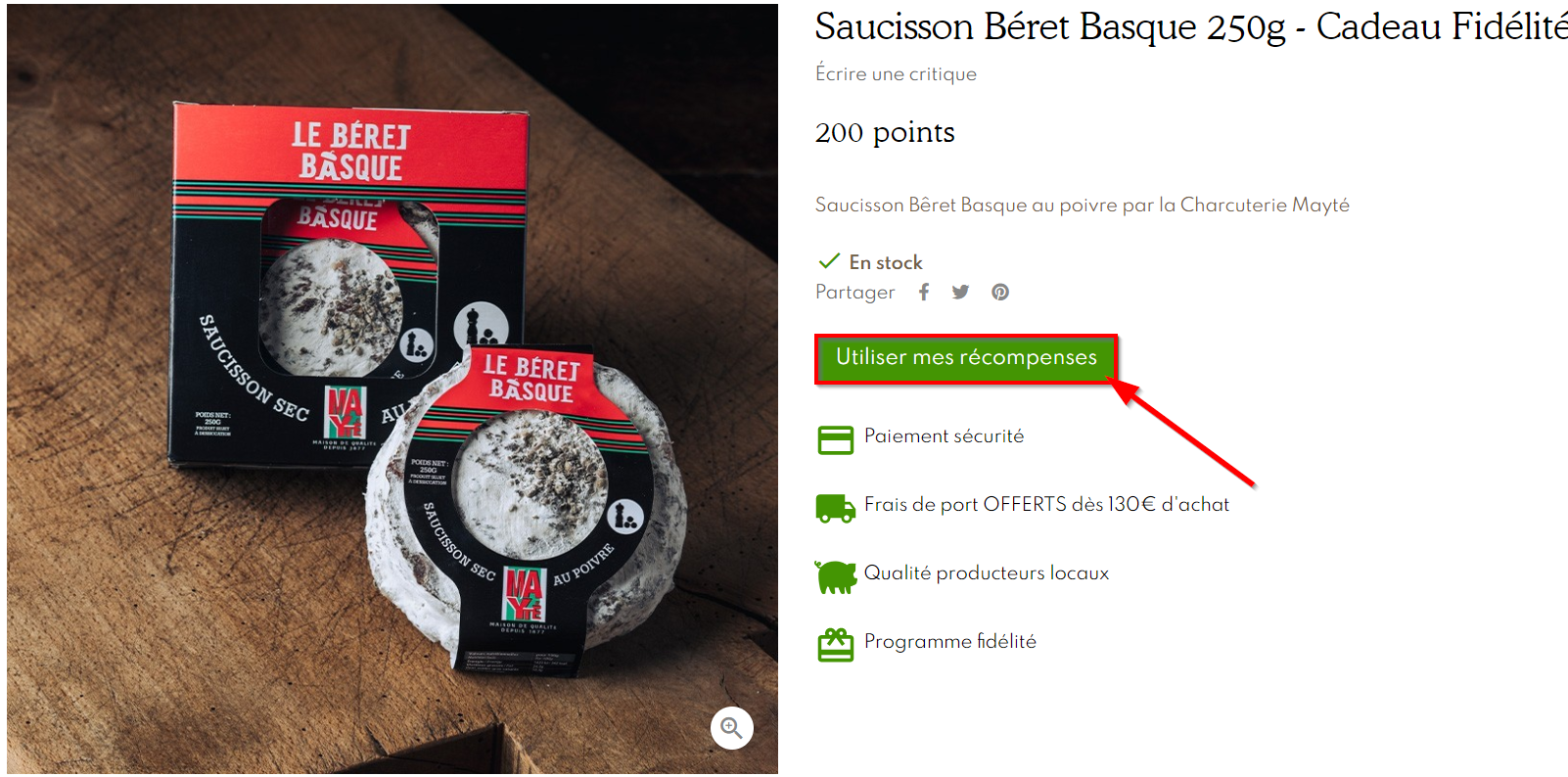Viewport: 1568px width, 777px height.
Task: Share the product on Facebook
Action: click(x=924, y=292)
